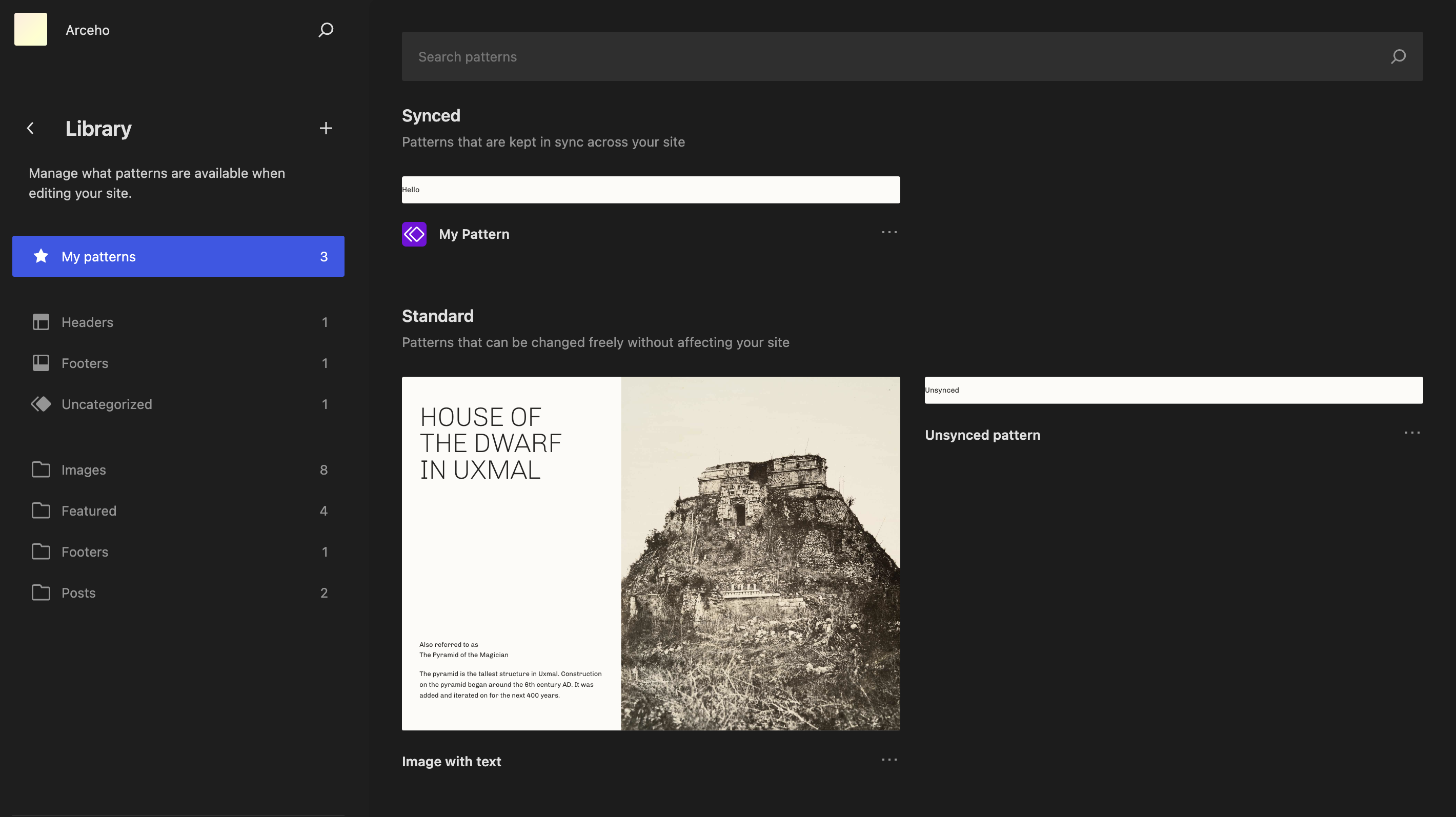Click the sidebar search magnifier icon
Screen dimensions: 1456x817
point(326,30)
